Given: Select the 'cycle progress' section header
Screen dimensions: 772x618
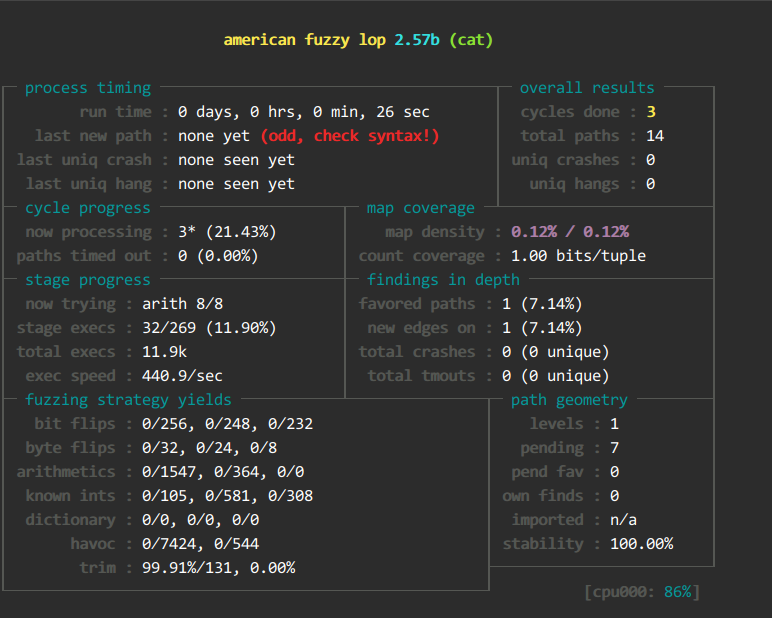Looking at the screenshot, I should [x=88, y=208].
